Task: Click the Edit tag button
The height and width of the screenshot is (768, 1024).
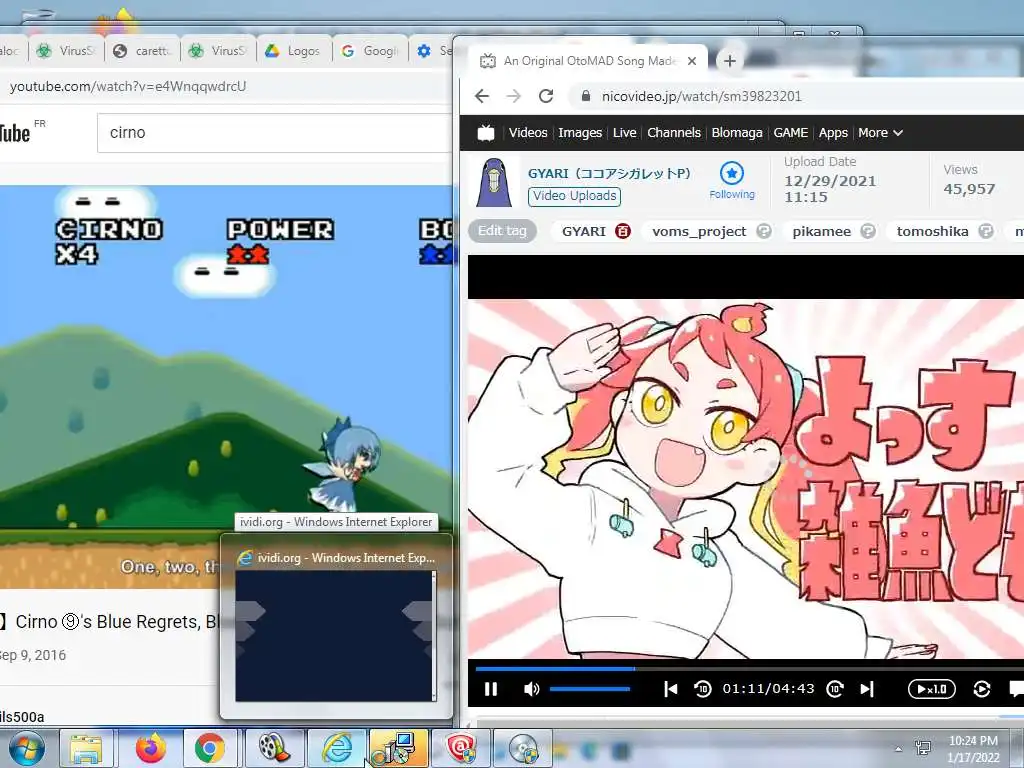Action: point(502,231)
